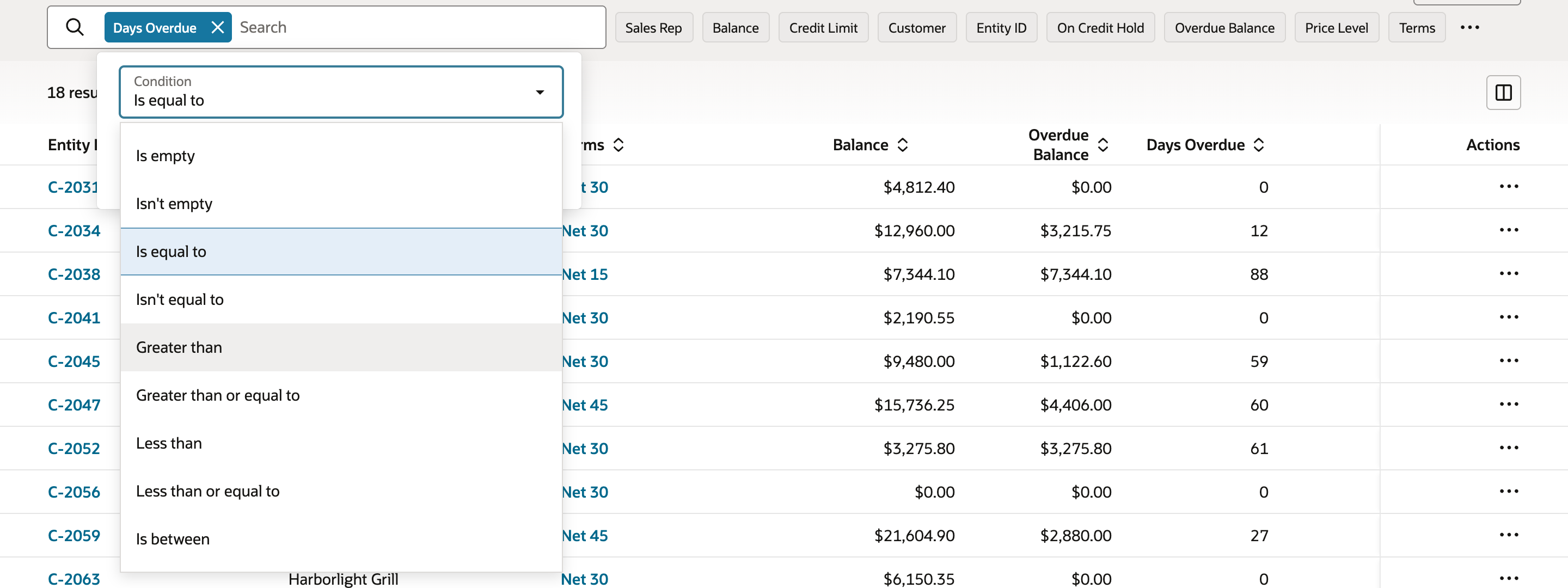Add the Balance filter chip
This screenshot has height=588, width=1568.
coord(736,27)
